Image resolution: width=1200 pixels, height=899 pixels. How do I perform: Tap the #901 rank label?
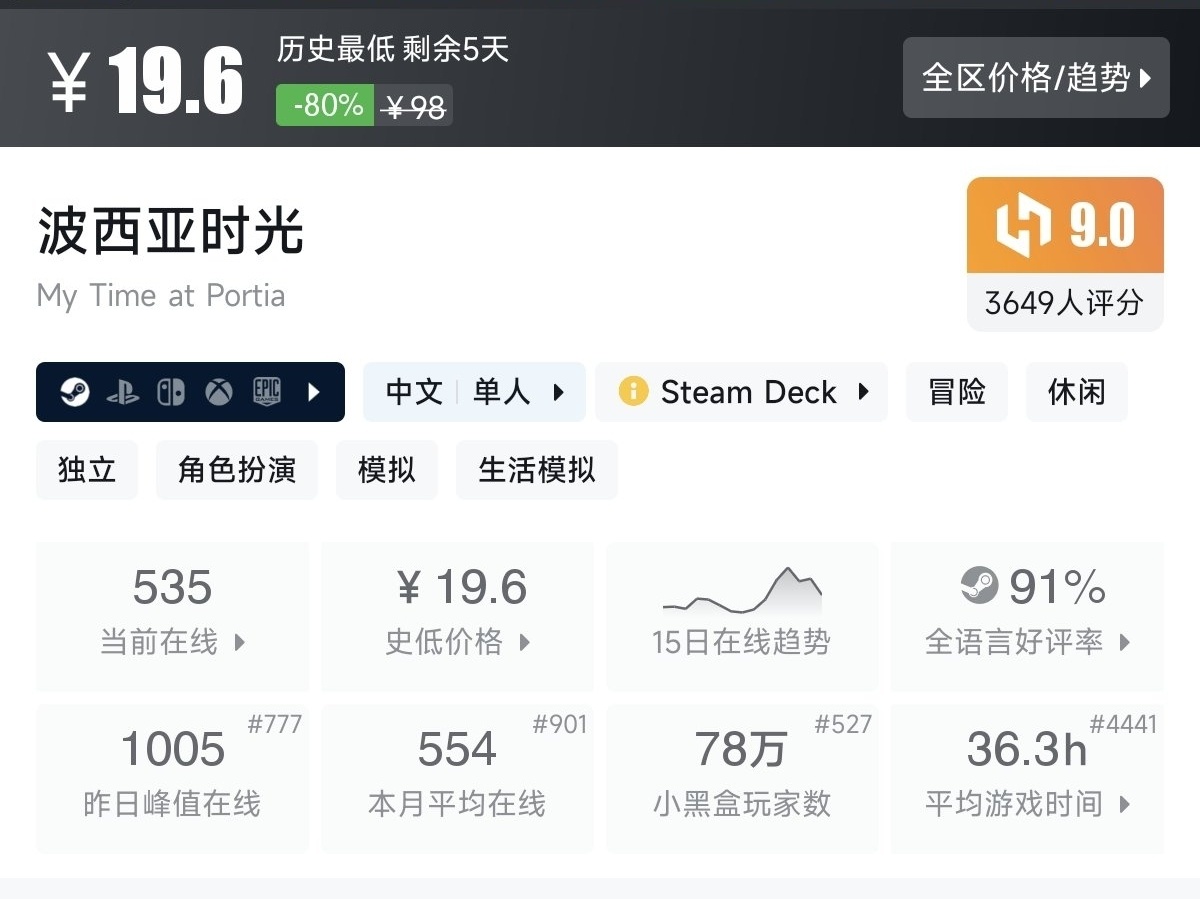pos(560,724)
